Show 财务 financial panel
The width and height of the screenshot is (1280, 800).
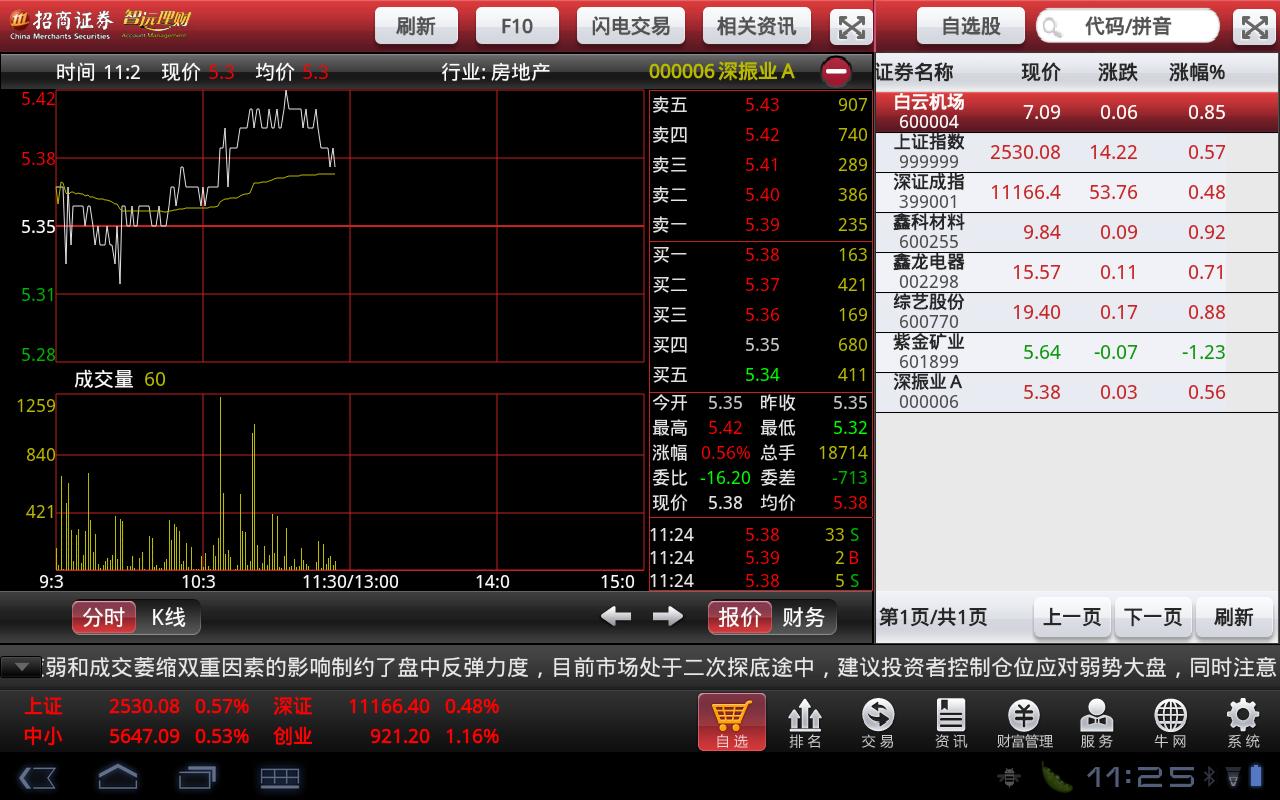(x=803, y=617)
